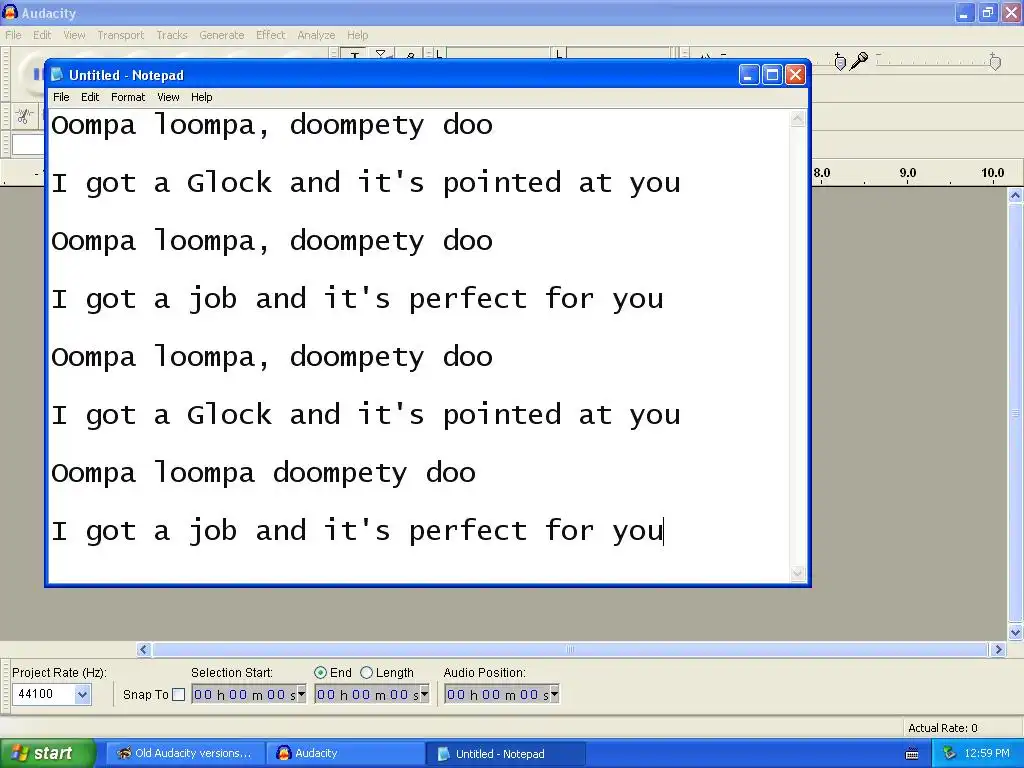Open the Audacity Effect menu
Image resolution: width=1024 pixels, height=768 pixels.
[270, 35]
